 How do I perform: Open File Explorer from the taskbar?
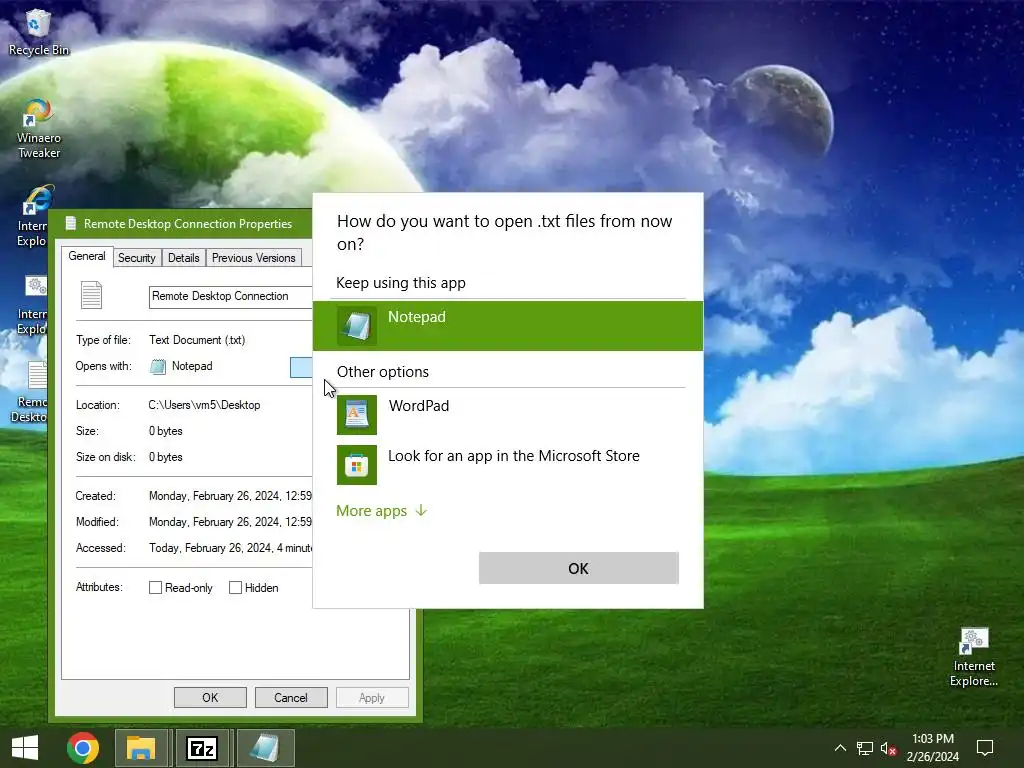click(x=140, y=748)
